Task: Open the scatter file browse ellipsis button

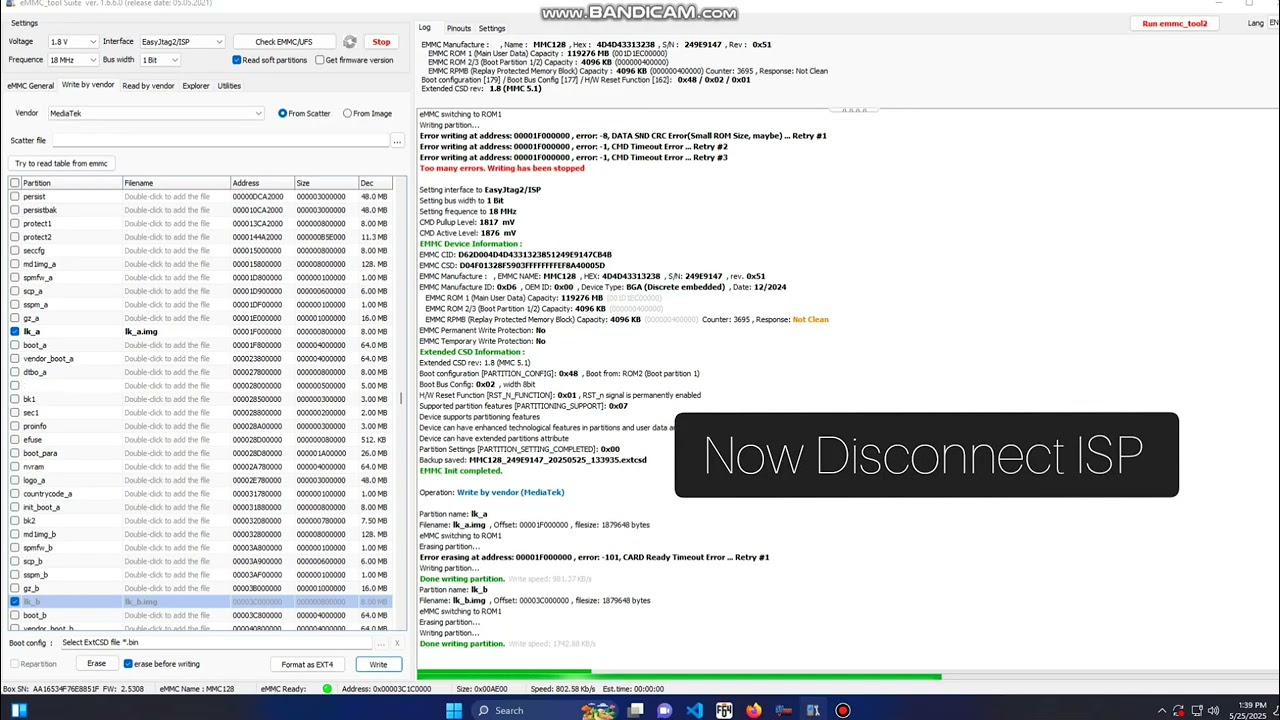Action: [397, 141]
